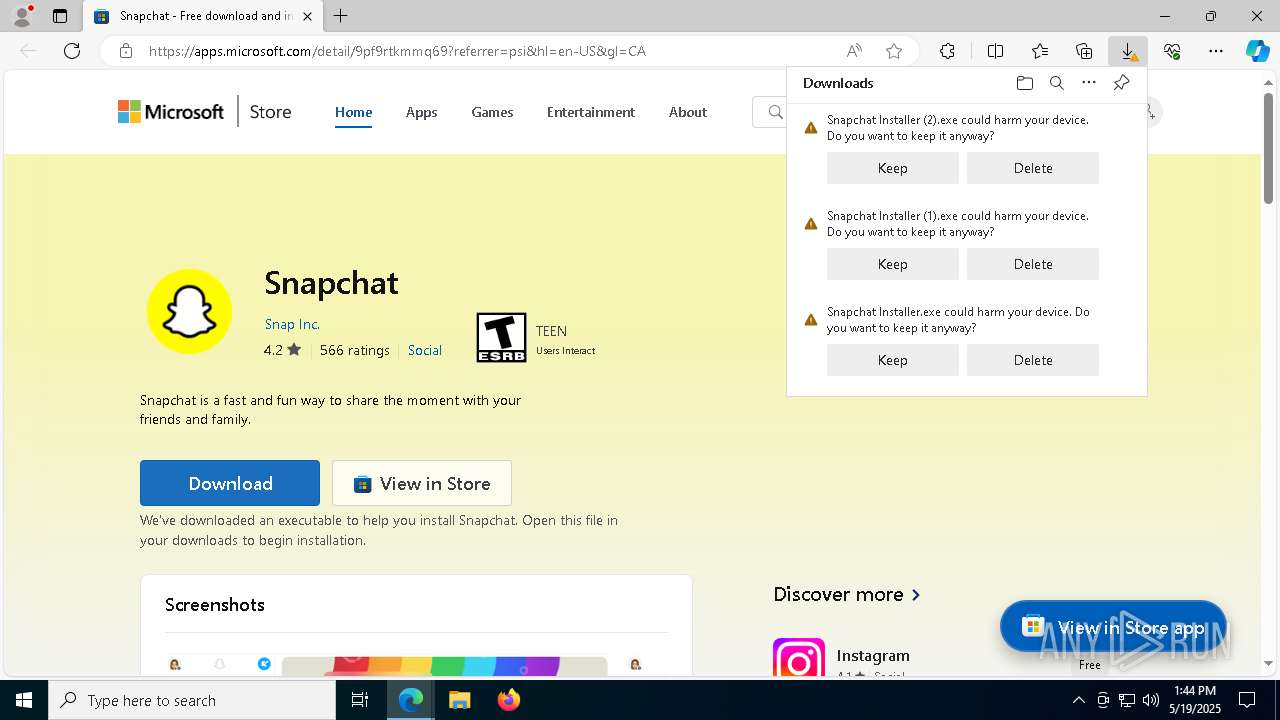Image resolution: width=1280 pixels, height=720 pixels.
Task: Keep Snapchat Installer (1).exe
Action: pyautogui.click(x=892, y=264)
